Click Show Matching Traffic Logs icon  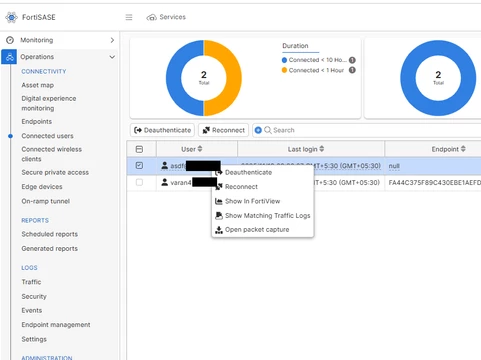click(x=219, y=216)
